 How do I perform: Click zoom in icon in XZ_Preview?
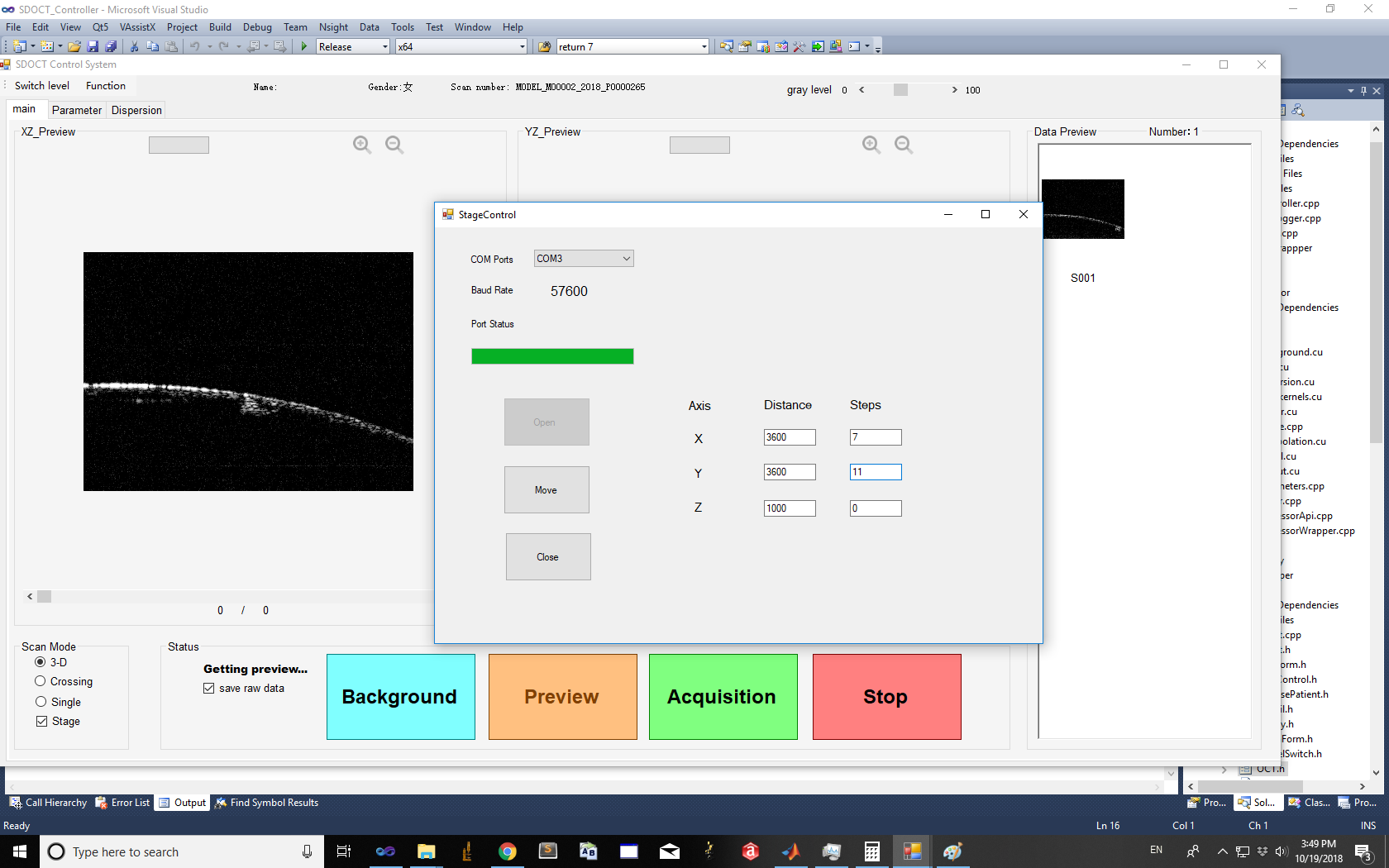tap(361, 145)
